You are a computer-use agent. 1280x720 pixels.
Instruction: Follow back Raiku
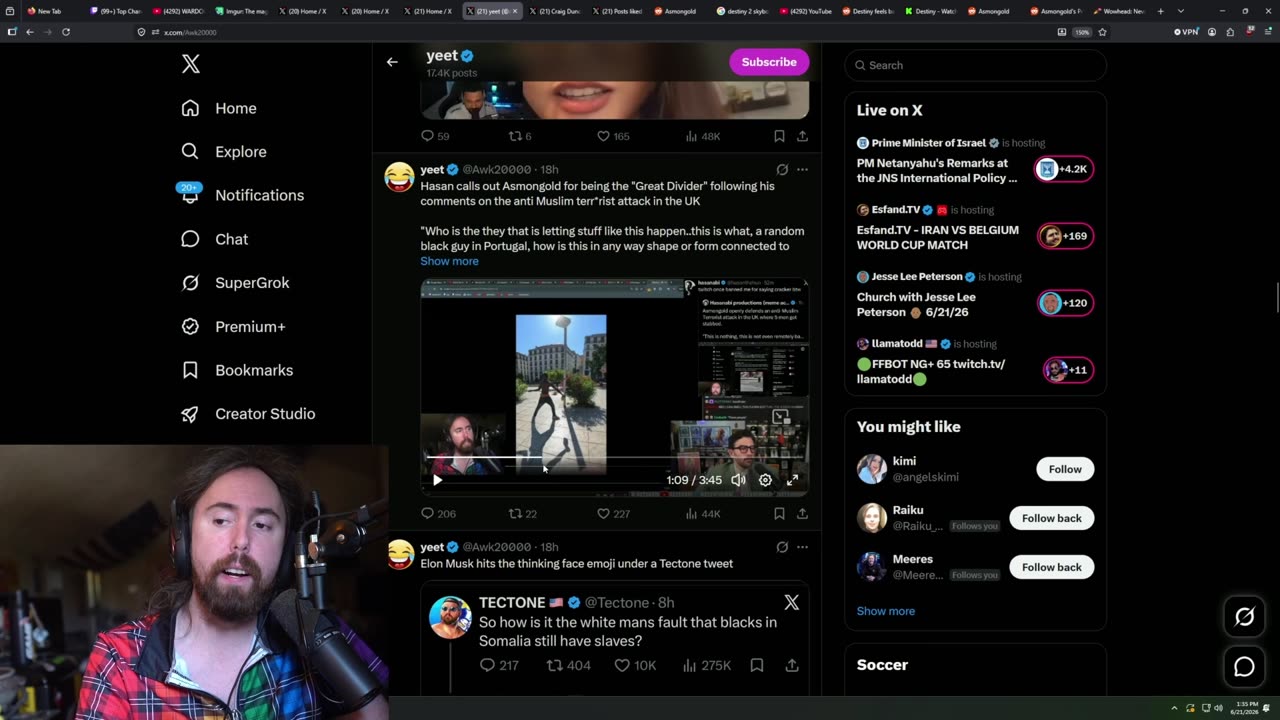tap(1051, 518)
